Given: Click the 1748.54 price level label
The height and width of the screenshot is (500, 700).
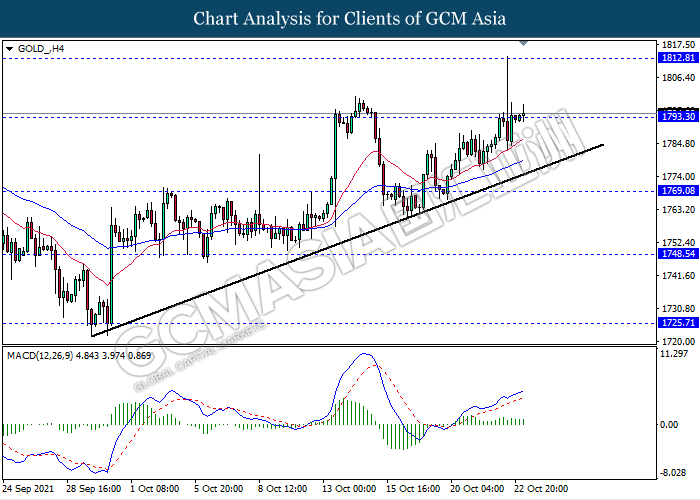Looking at the screenshot, I should pos(678,254).
